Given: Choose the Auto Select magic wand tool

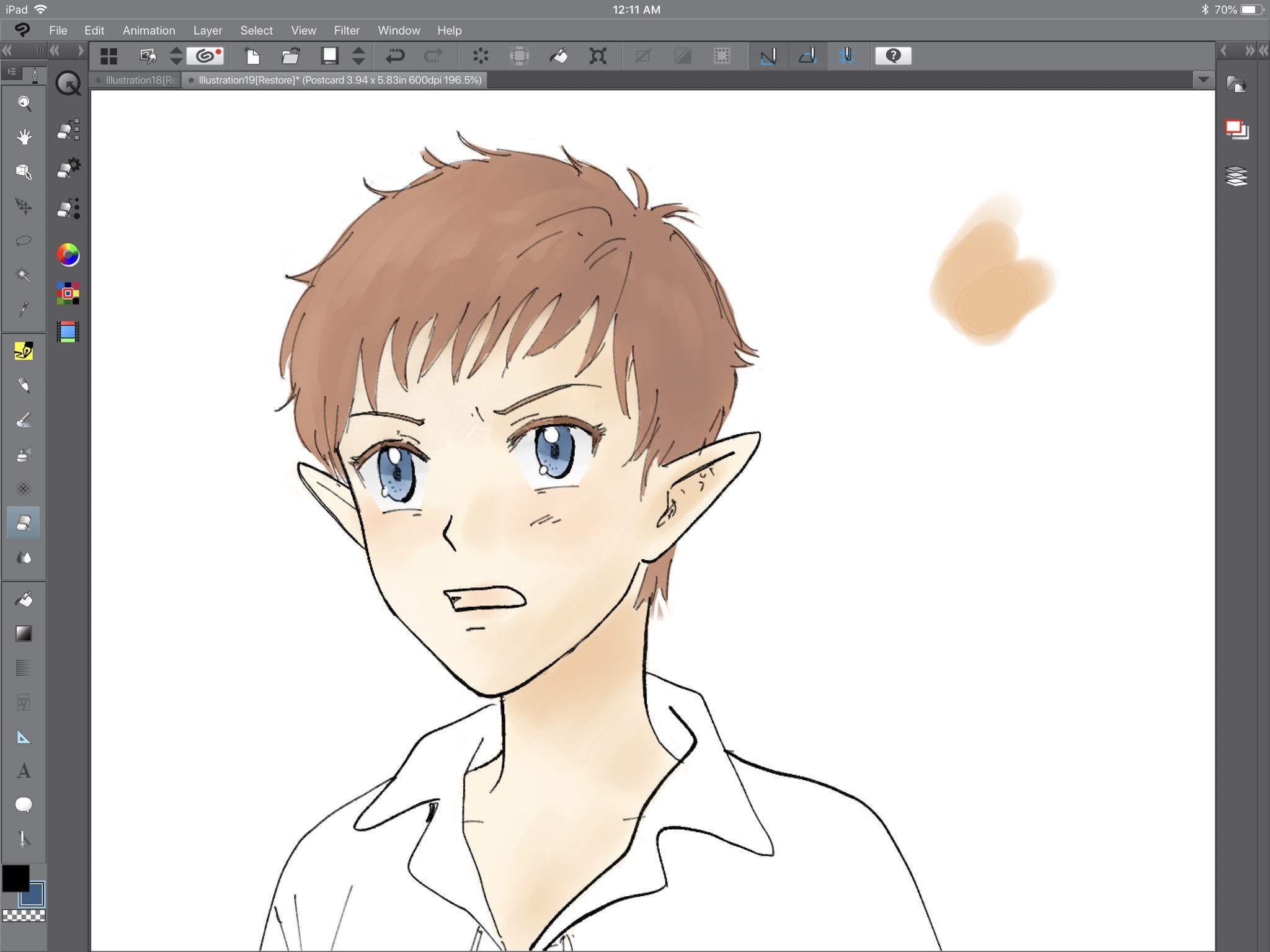Looking at the screenshot, I should click(x=24, y=275).
